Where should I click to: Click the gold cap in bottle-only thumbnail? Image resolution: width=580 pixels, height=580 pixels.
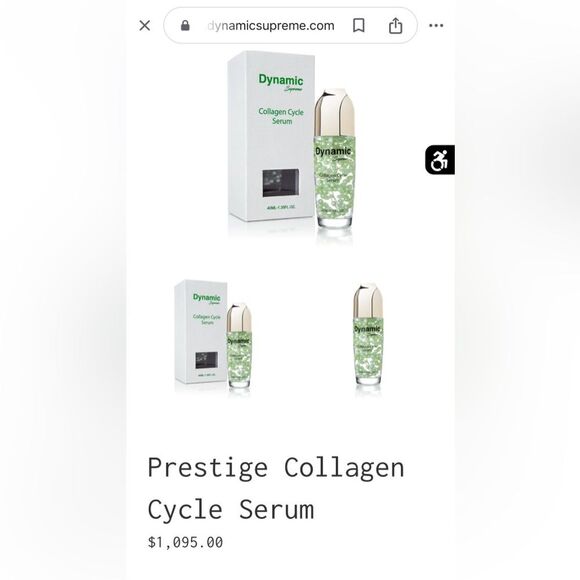[x=368, y=300]
